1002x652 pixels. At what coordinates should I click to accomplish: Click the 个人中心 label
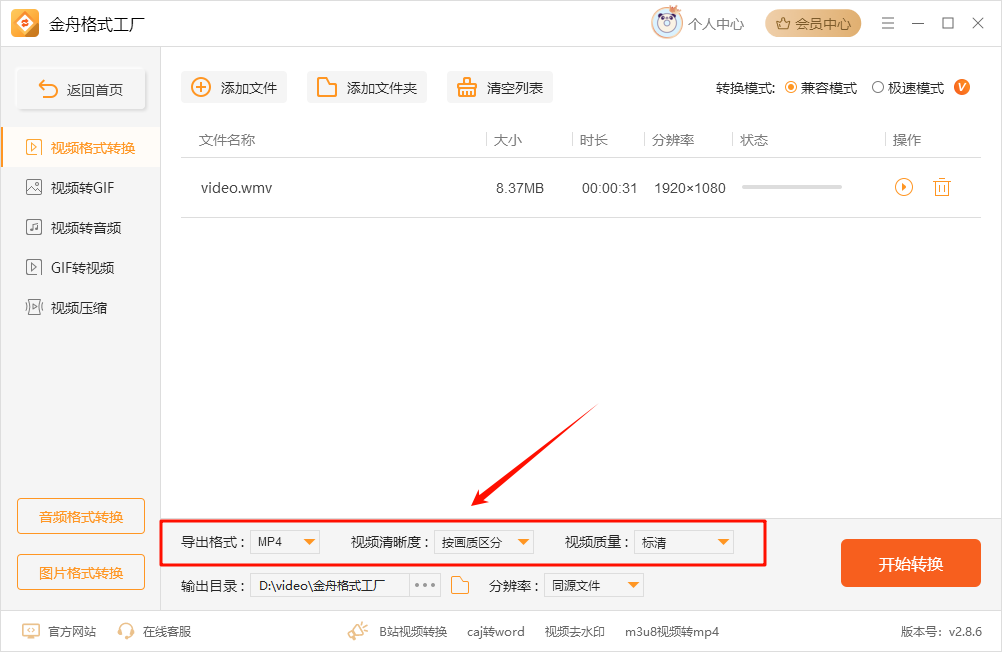[x=716, y=24]
